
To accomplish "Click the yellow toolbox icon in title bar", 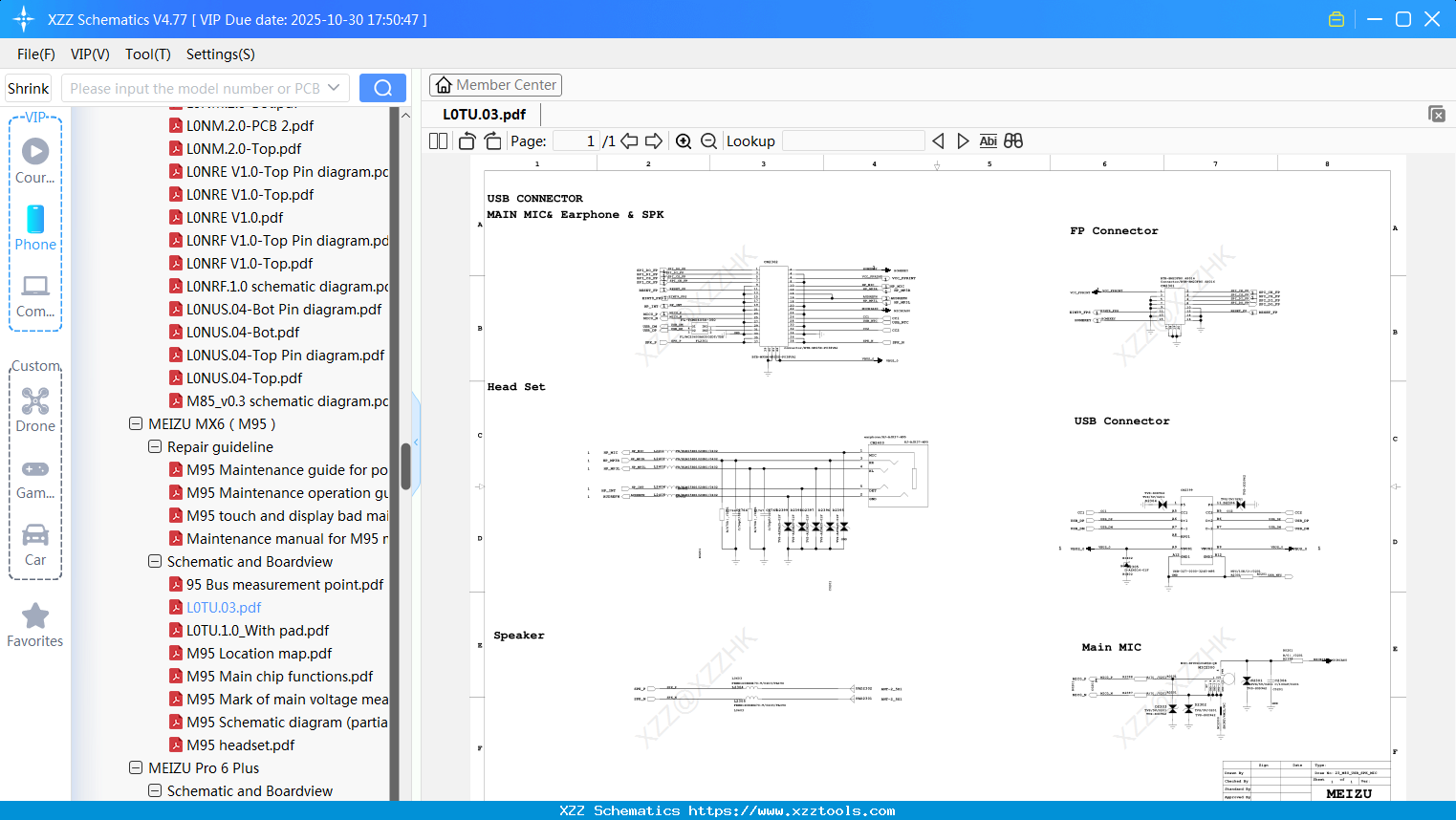I will click(1336, 19).
